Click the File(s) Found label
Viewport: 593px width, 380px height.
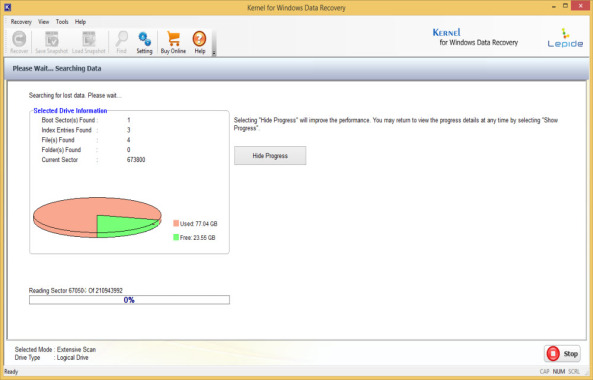tap(58, 140)
